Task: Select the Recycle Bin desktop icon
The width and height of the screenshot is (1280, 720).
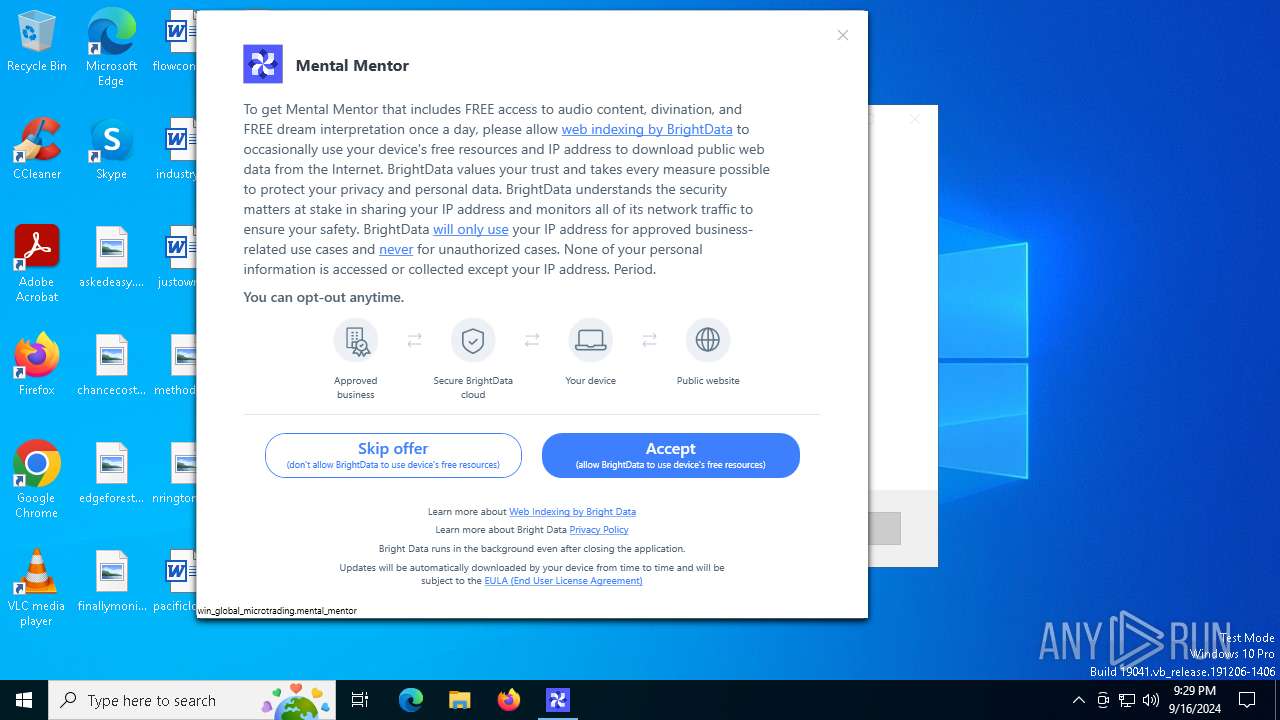Action: 37,42
